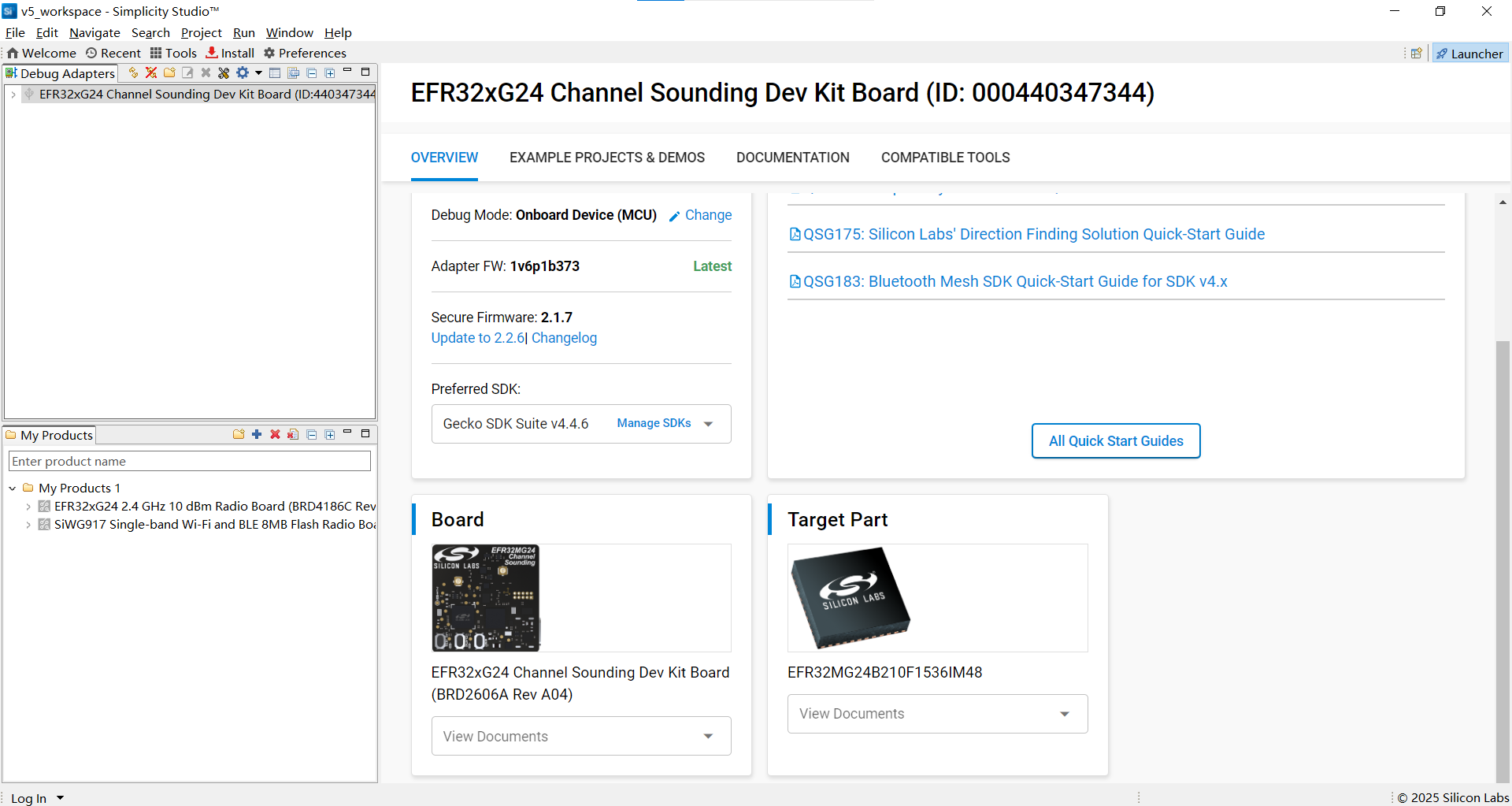The width and height of the screenshot is (1512, 806).
Task: Maximize the Debug Adapters view
Action: tap(365, 72)
